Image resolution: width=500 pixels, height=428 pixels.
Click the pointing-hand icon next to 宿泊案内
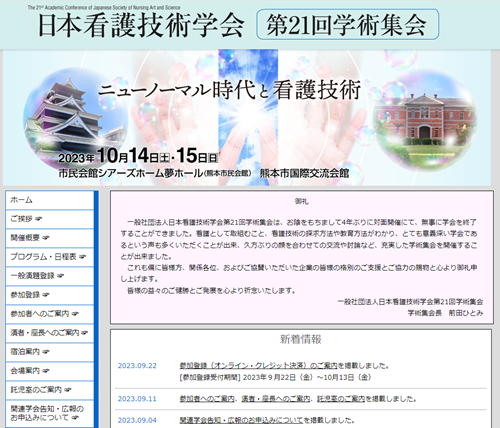(46, 352)
